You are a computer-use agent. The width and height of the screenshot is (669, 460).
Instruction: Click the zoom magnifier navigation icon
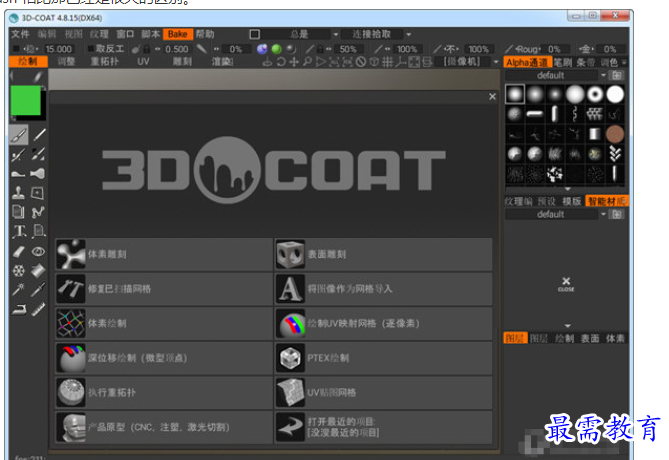307,62
